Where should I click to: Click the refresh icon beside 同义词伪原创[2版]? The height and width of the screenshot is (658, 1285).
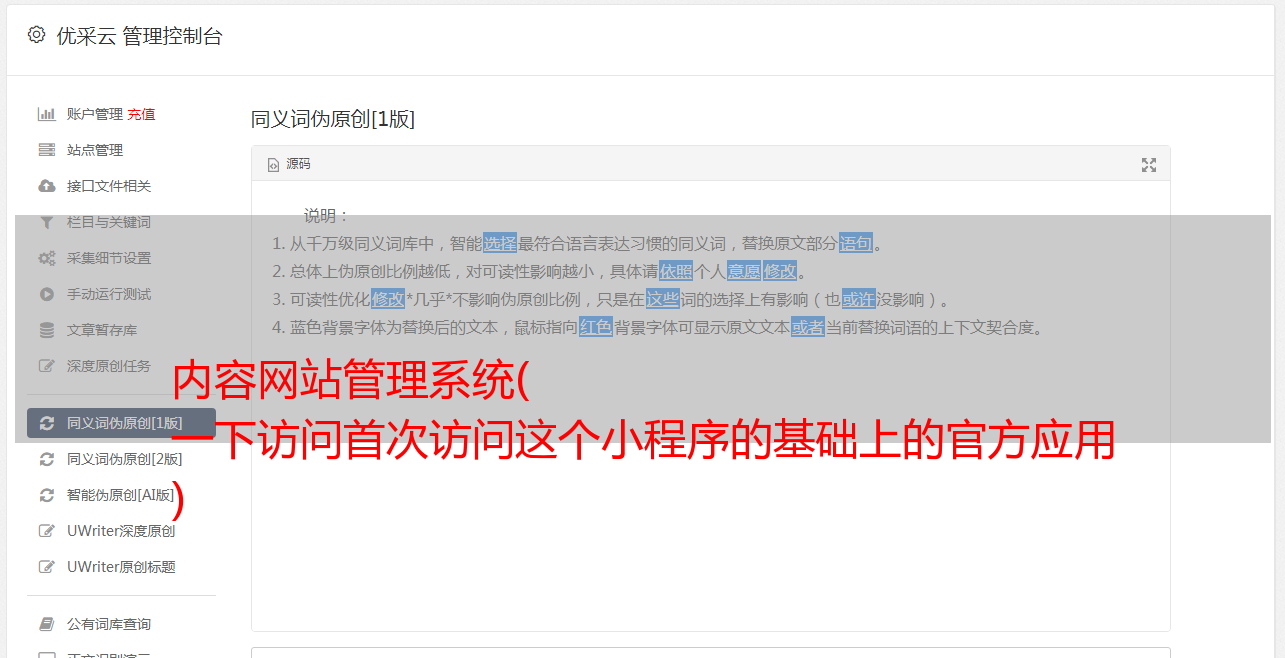[x=47, y=459]
